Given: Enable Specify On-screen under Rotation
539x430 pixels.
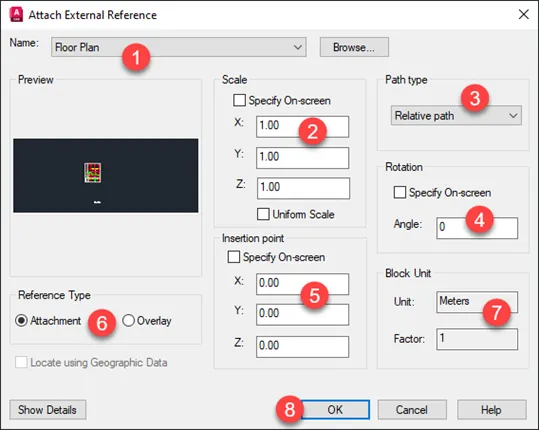Looking at the screenshot, I should tap(400, 192).
